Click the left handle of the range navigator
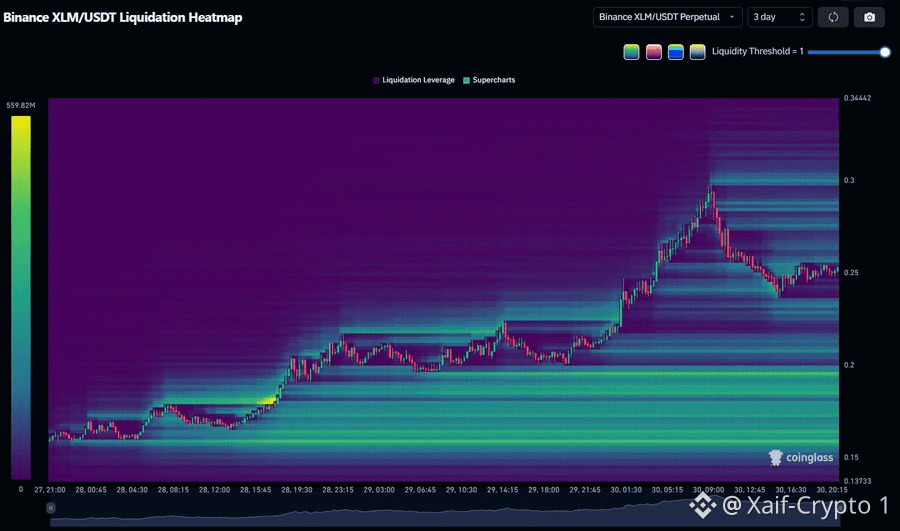Viewport: 900px width, 531px height. [51, 507]
